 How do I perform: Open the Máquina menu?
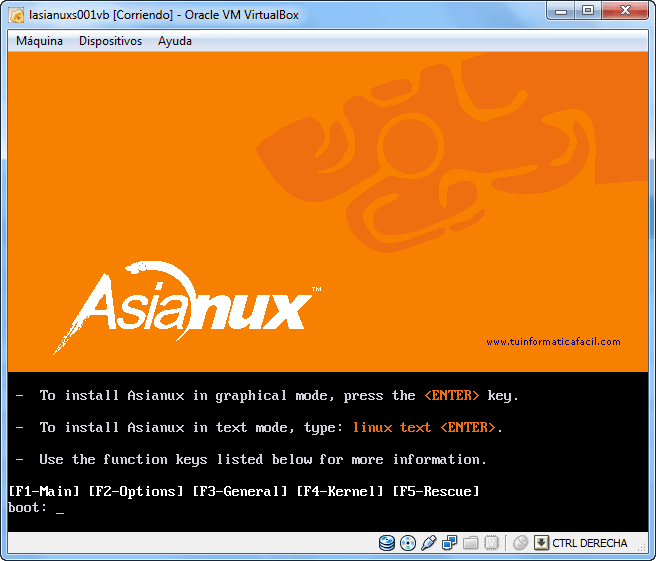[x=39, y=41]
